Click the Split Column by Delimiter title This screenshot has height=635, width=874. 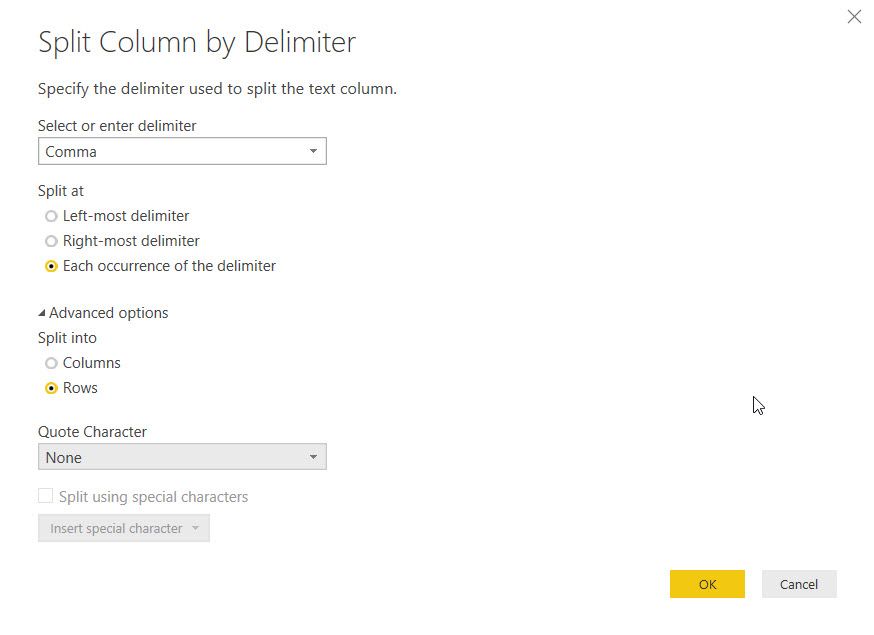point(197,42)
